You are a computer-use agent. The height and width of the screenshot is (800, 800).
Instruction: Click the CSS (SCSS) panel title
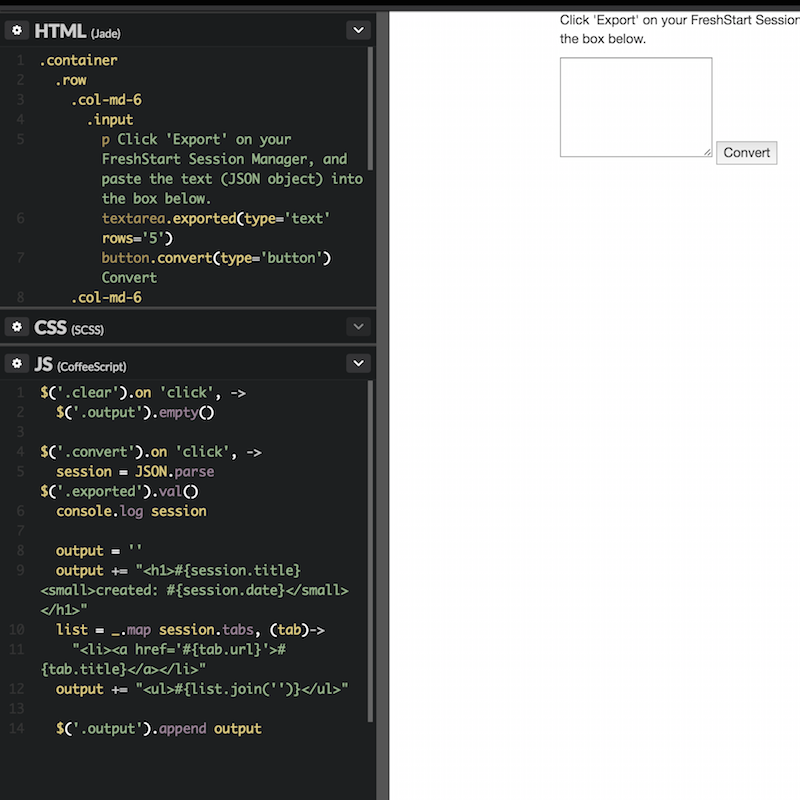pos(69,327)
